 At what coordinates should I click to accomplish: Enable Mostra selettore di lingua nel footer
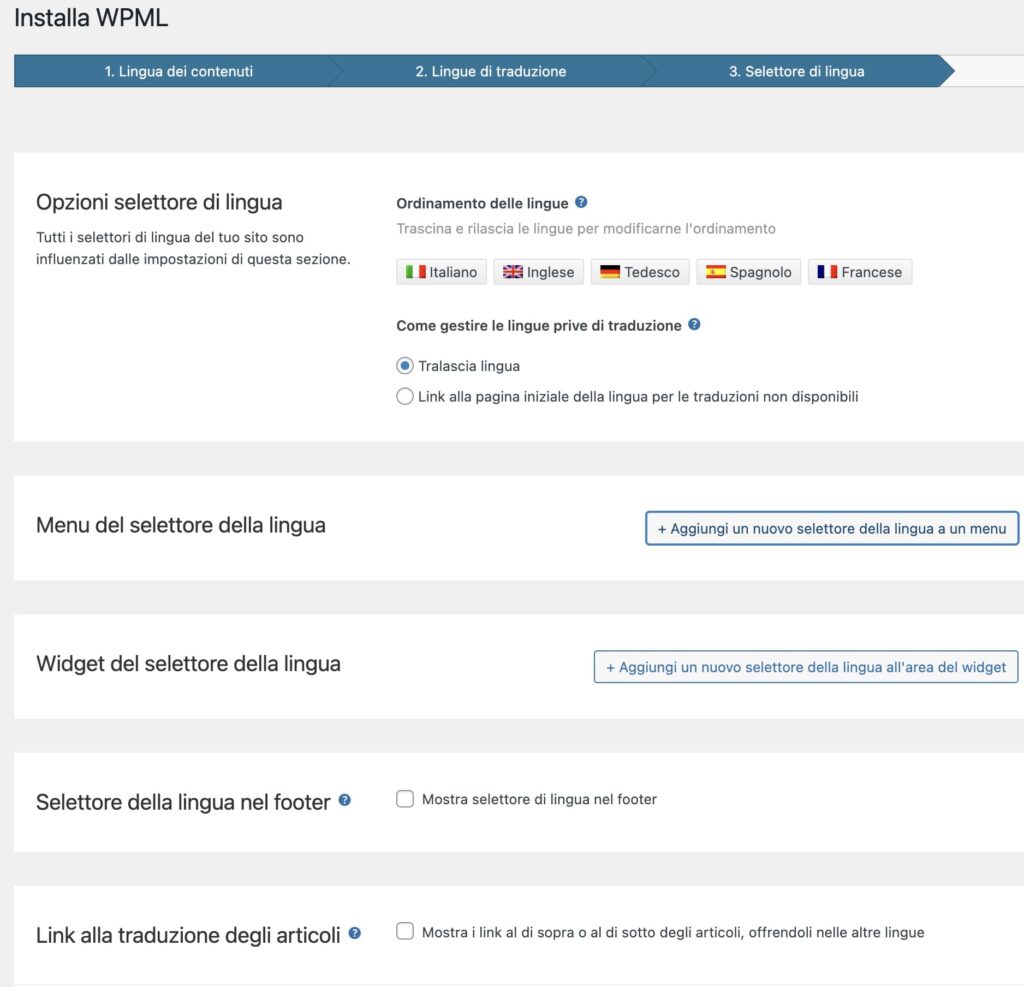click(x=405, y=799)
